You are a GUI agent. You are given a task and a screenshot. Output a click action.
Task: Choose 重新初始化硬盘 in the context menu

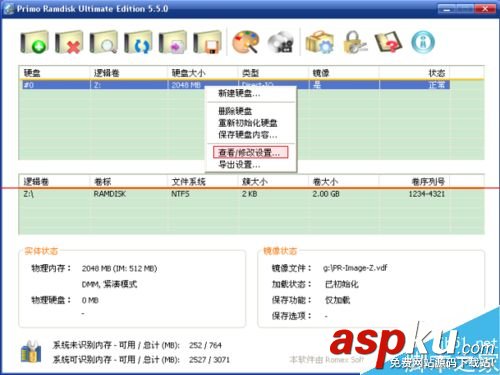[251, 123]
